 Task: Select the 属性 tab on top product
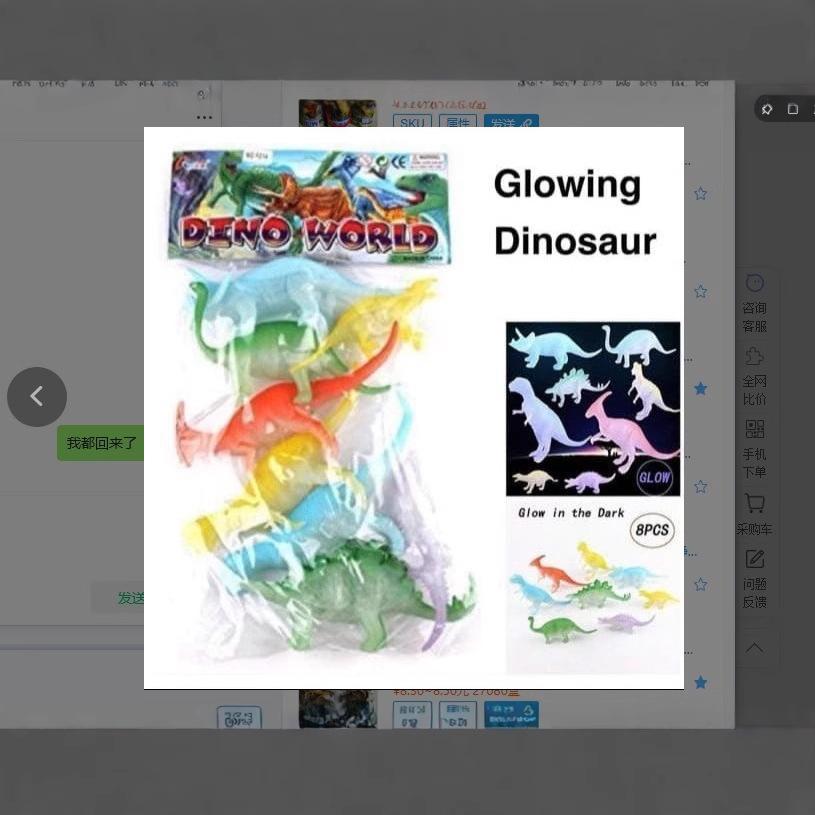point(457,123)
